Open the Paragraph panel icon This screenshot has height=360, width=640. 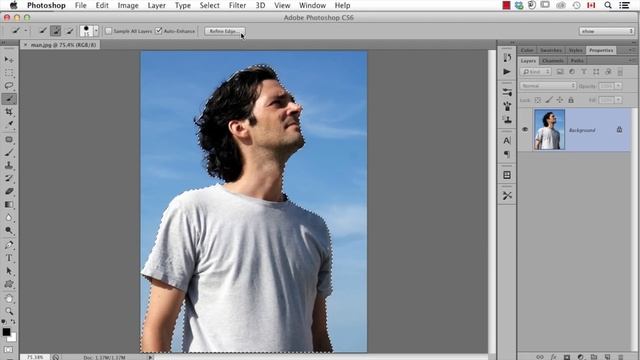point(507,154)
